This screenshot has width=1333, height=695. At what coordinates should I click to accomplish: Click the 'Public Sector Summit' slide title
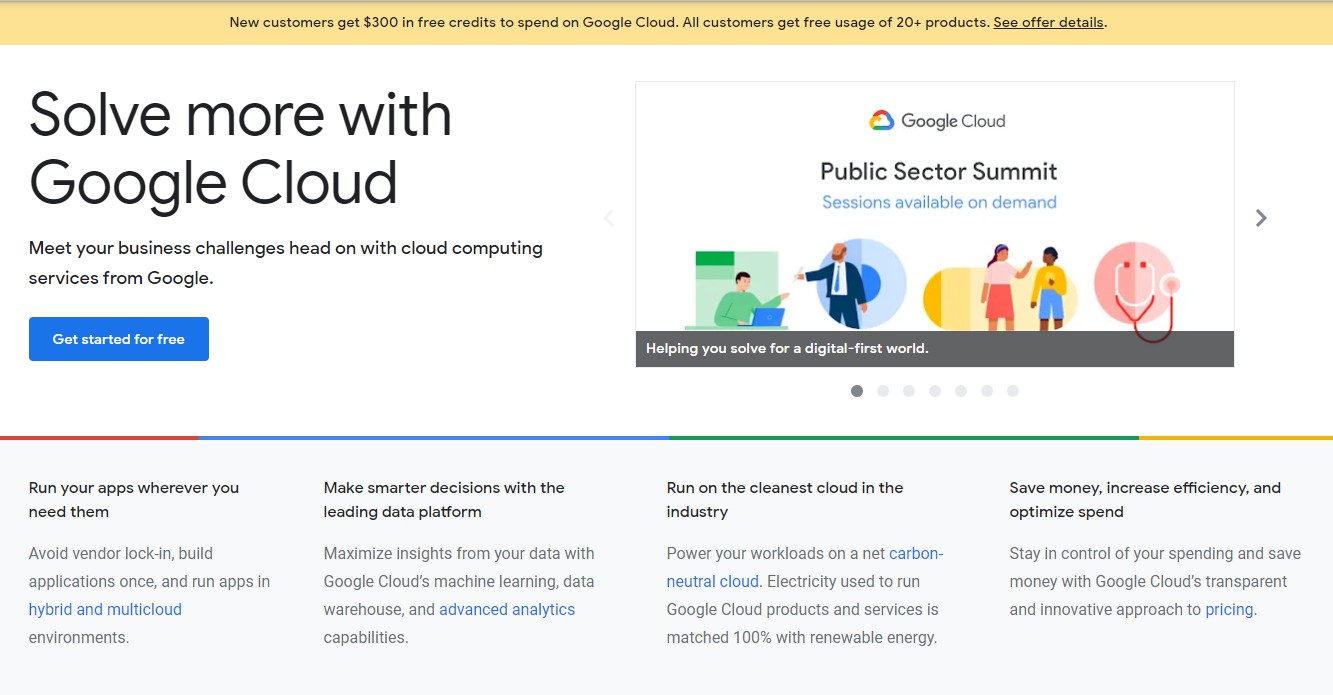(x=939, y=171)
